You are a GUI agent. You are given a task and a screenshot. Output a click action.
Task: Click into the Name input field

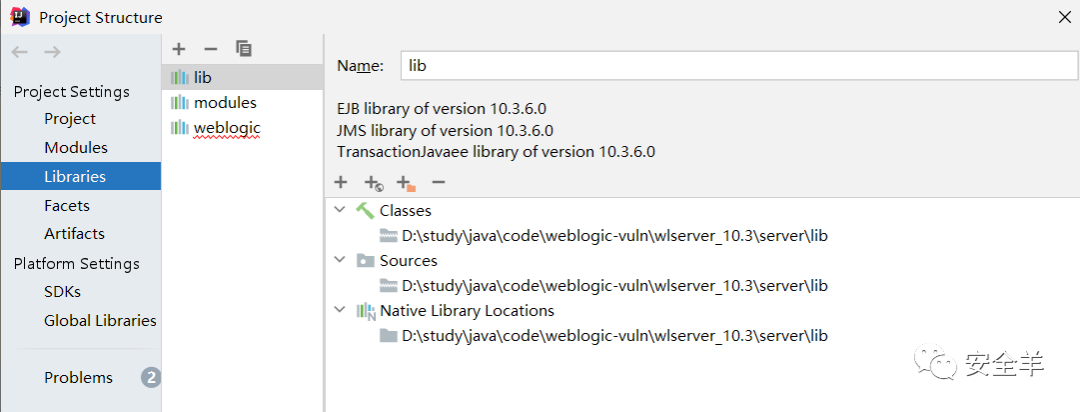click(x=738, y=66)
